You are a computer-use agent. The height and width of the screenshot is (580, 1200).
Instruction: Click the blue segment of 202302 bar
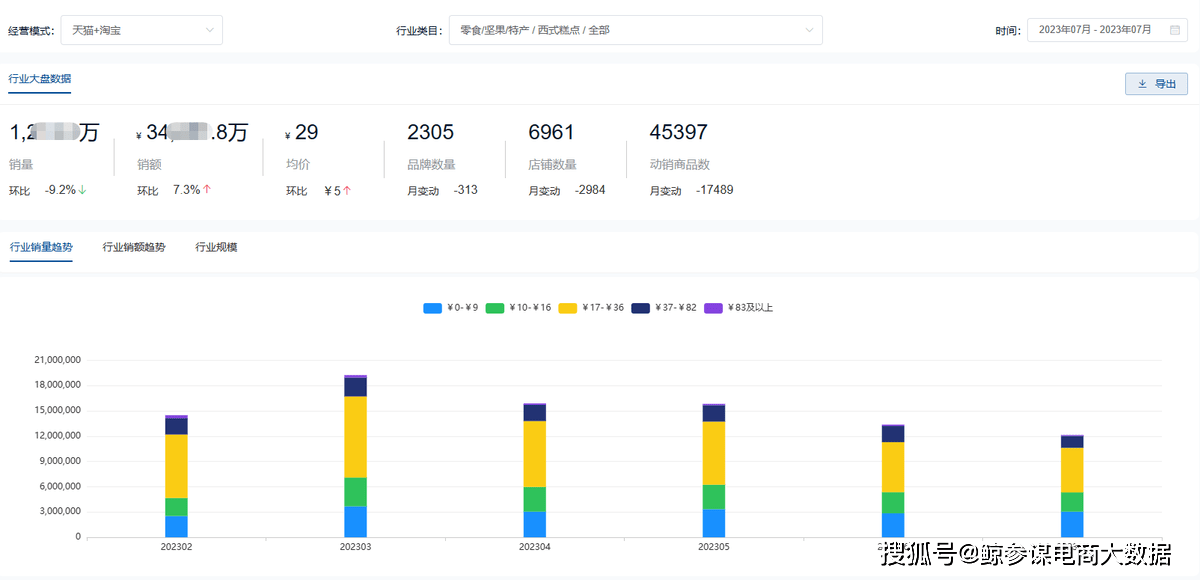[x=176, y=526]
